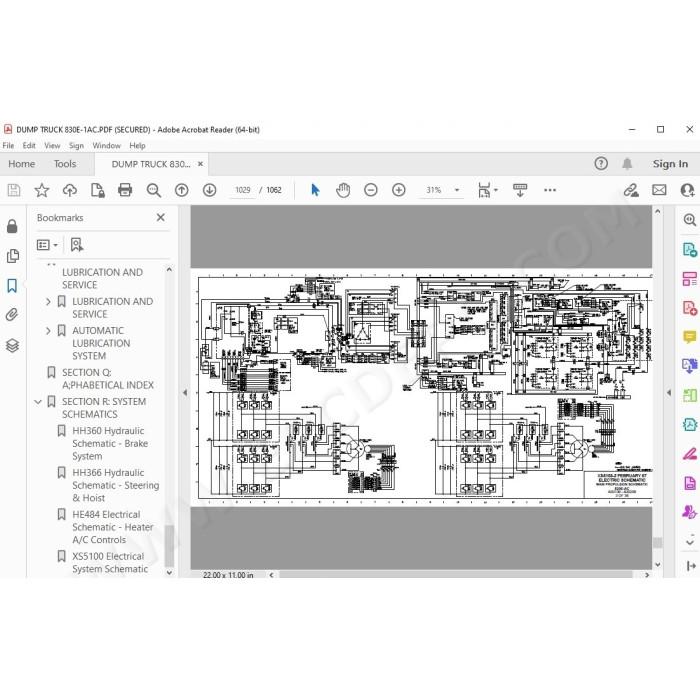Activate the Hand pan tool
The height and width of the screenshot is (700, 700).
[343, 190]
